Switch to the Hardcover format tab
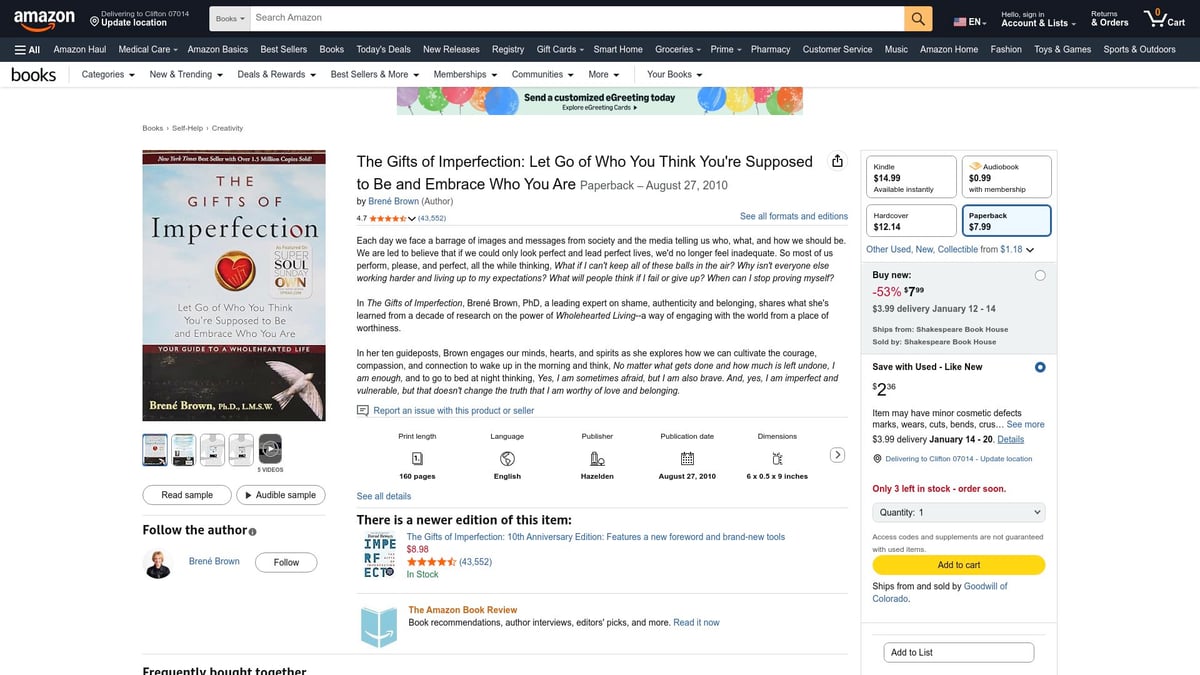Viewport: 1200px width, 675px height. coord(910,220)
